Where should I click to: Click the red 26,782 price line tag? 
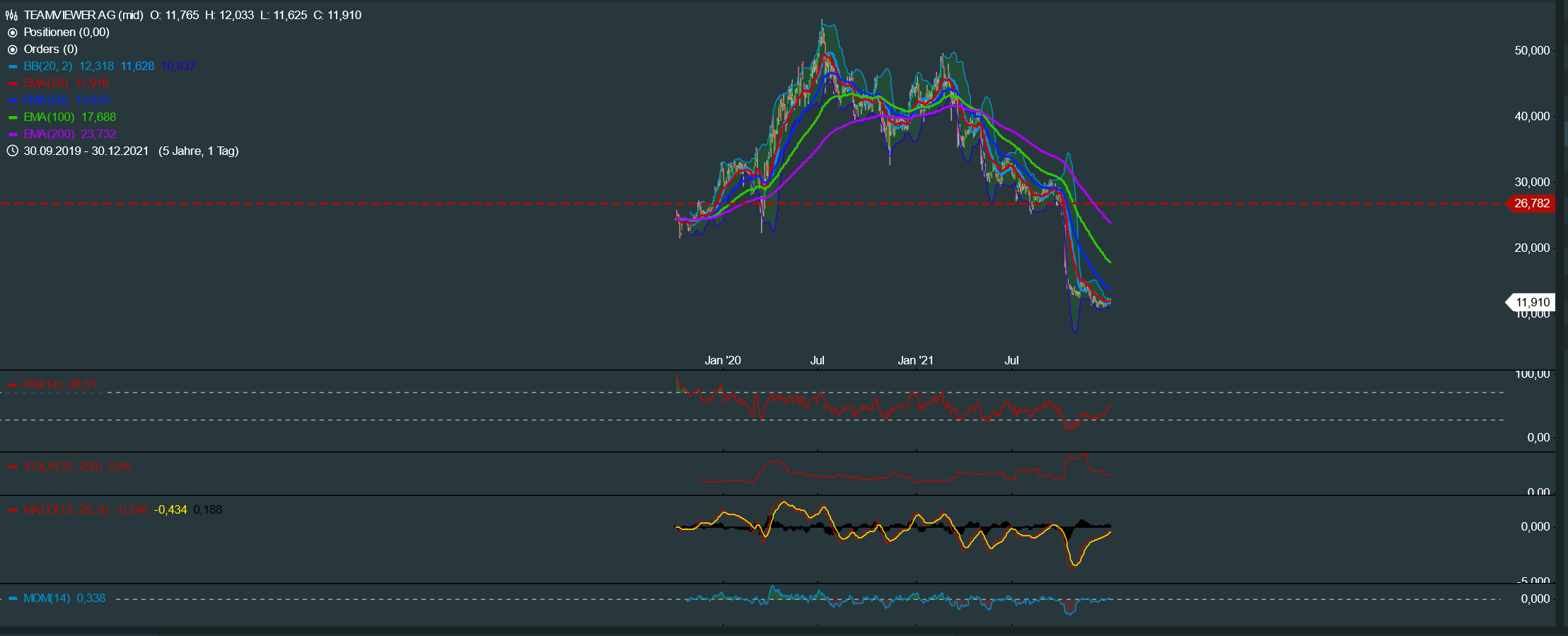pyautogui.click(x=1531, y=204)
